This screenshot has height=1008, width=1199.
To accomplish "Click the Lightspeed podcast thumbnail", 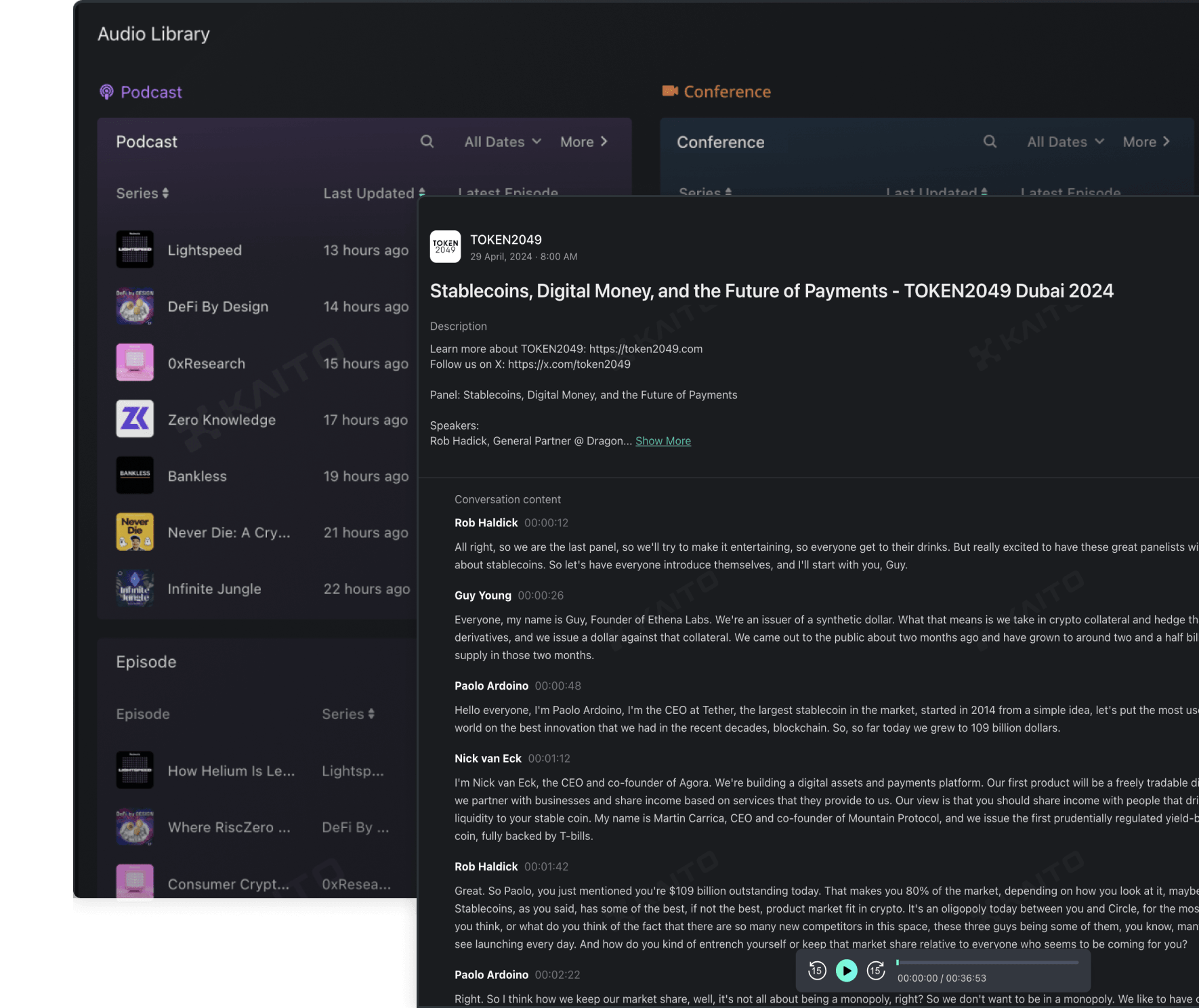I will click(x=135, y=249).
